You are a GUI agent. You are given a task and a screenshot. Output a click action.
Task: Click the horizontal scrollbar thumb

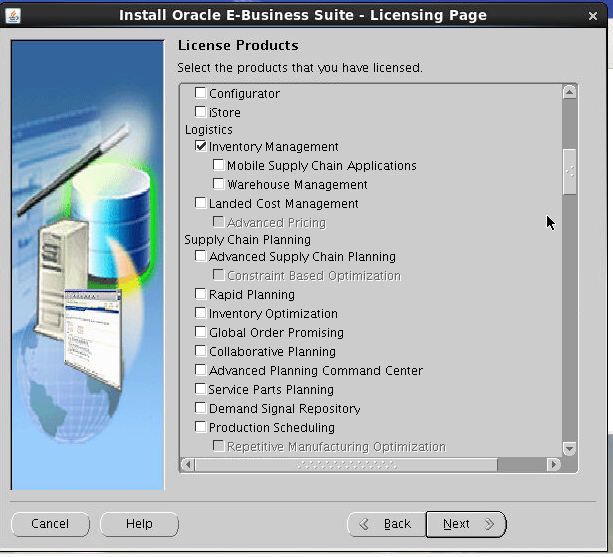346,465
